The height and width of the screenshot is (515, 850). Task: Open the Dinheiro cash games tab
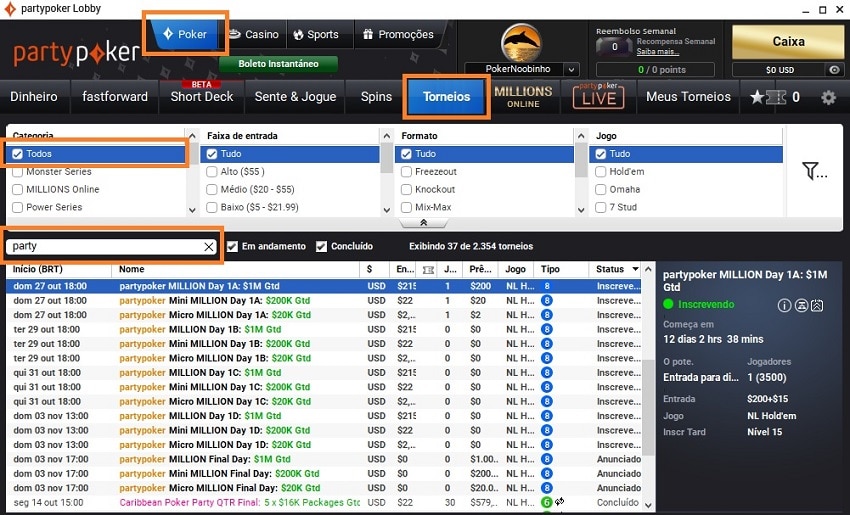click(x=34, y=97)
